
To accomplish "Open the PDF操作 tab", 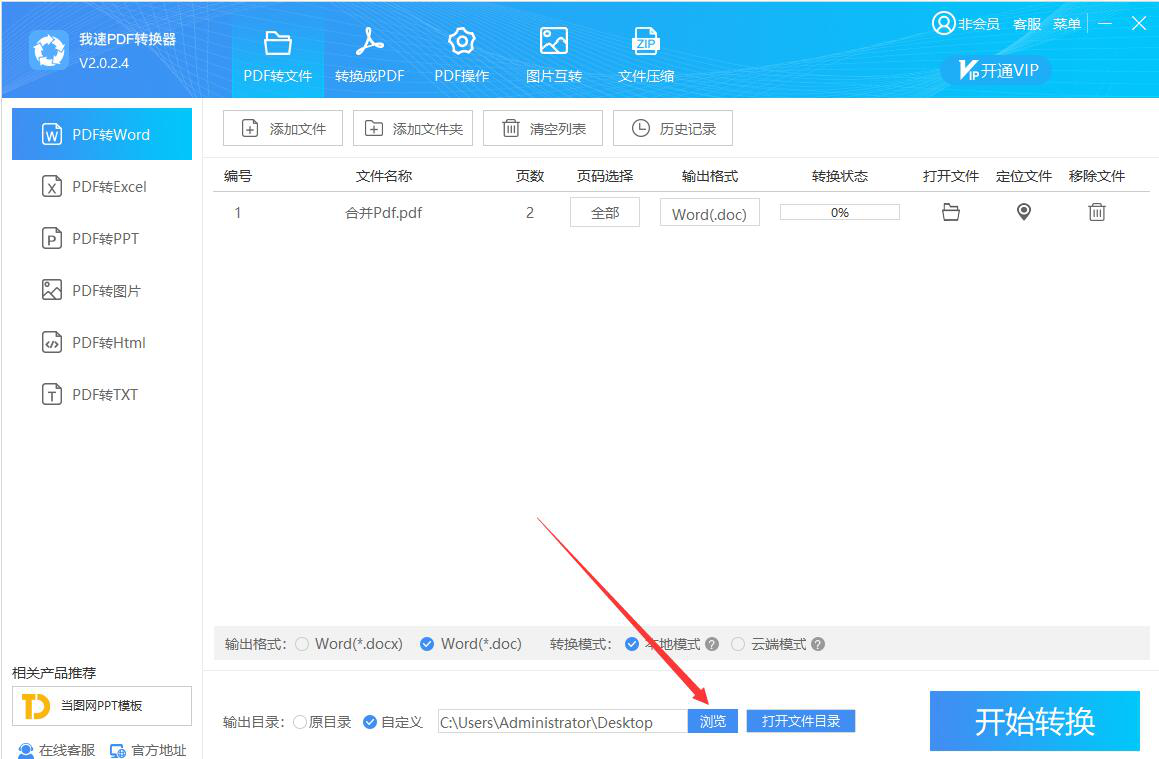I will click(462, 56).
